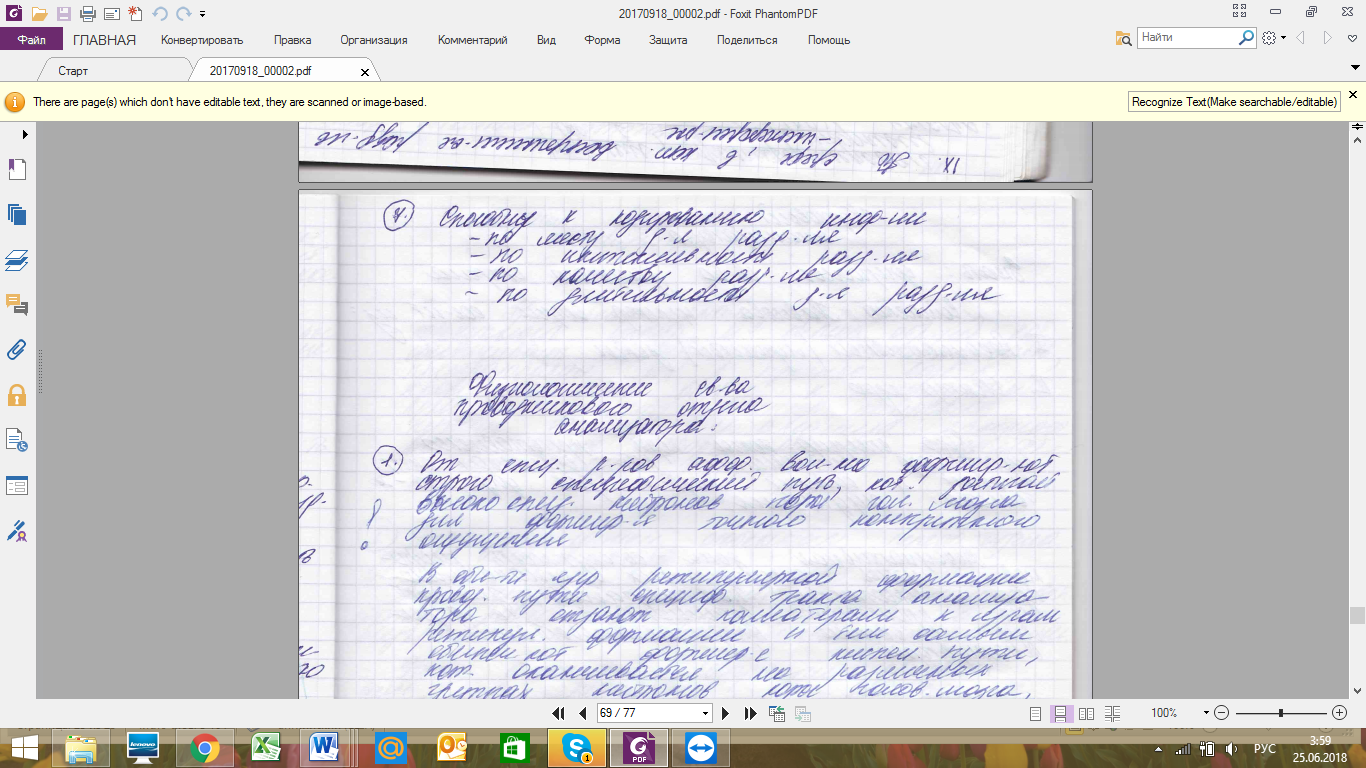Open TeamViewer from the taskbar
The width and height of the screenshot is (1366, 768).
click(x=700, y=748)
